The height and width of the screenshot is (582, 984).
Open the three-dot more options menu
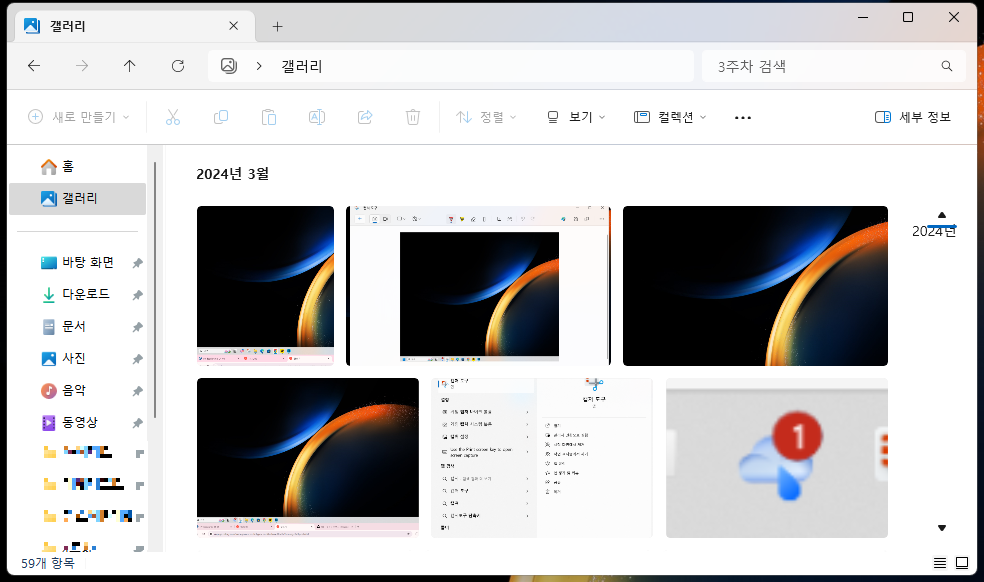(x=743, y=117)
